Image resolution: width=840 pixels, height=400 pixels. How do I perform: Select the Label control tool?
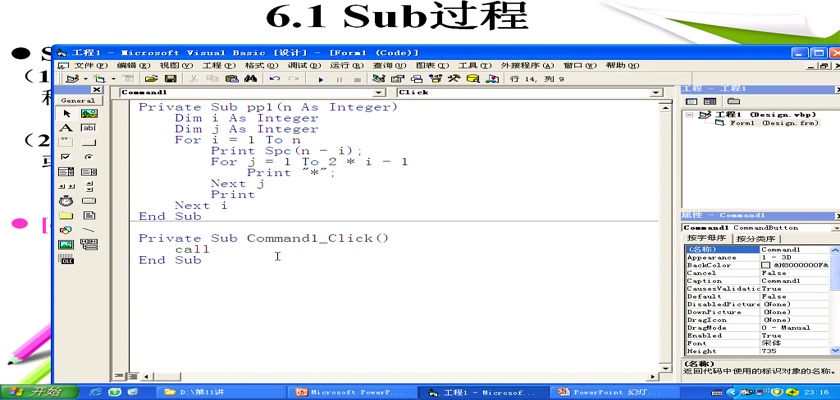click(x=66, y=128)
